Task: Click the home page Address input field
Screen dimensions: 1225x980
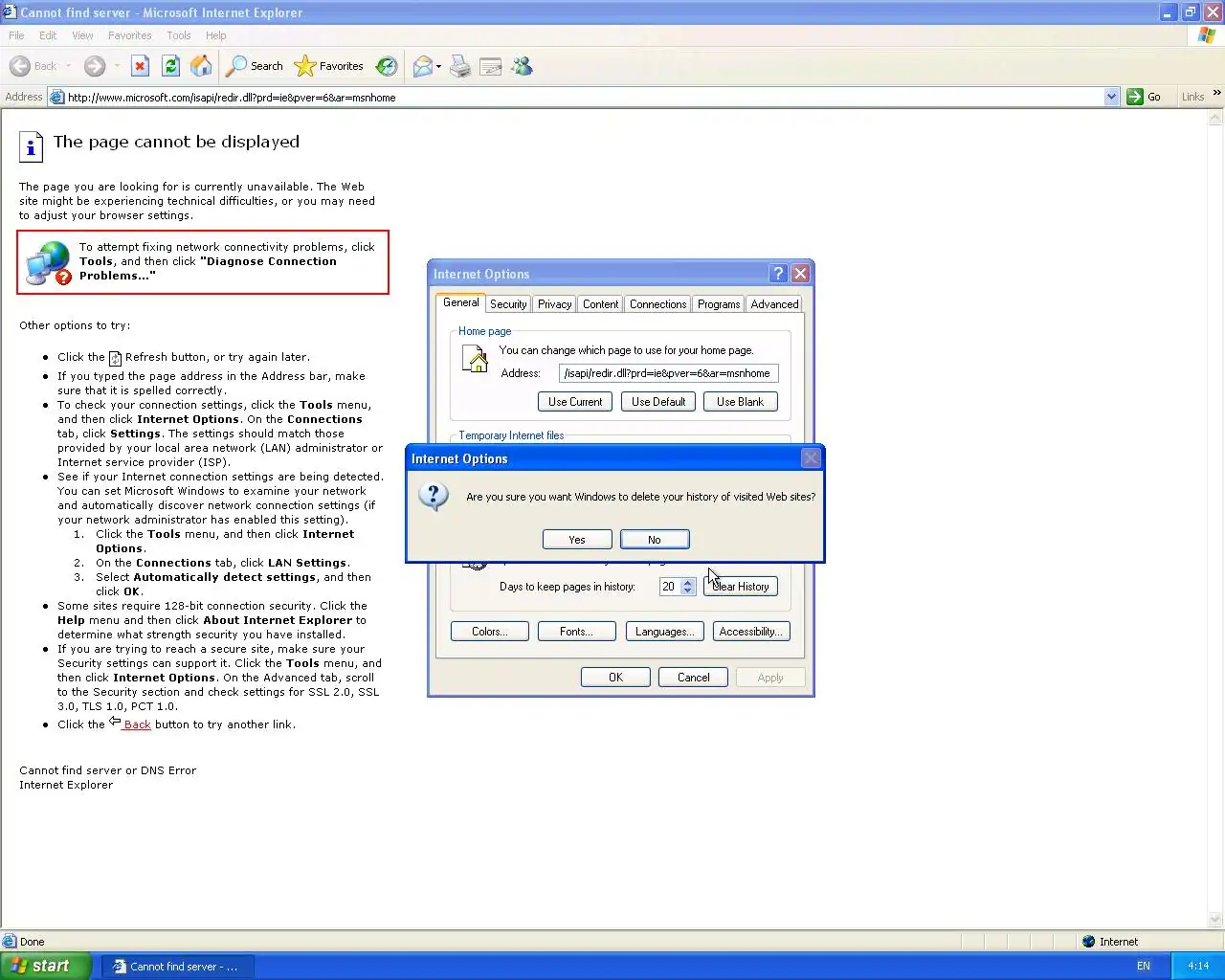Action: coord(669,373)
